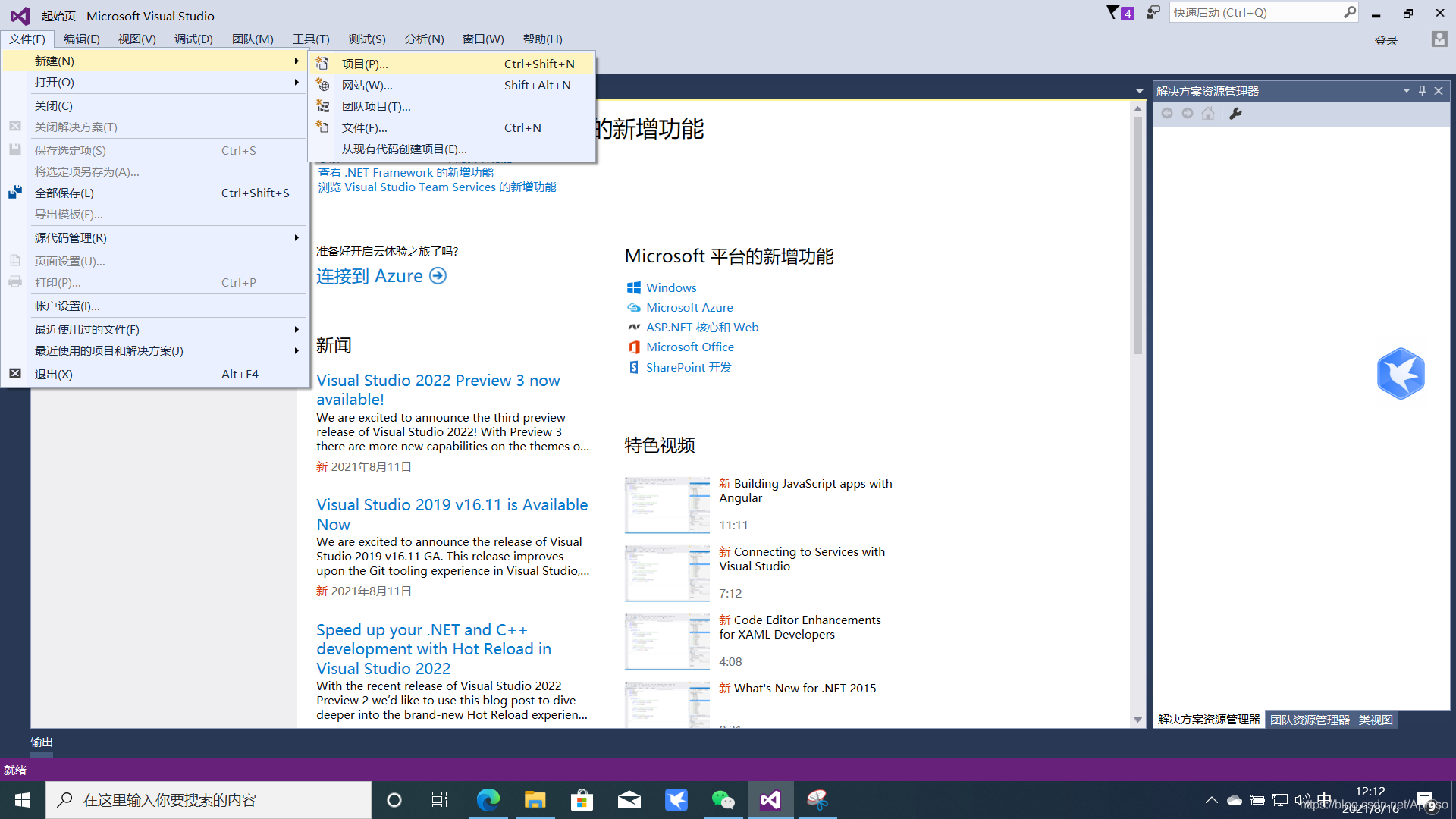Click Visual Studio taskbar icon
This screenshot has width=1456, height=819.
click(x=770, y=800)
